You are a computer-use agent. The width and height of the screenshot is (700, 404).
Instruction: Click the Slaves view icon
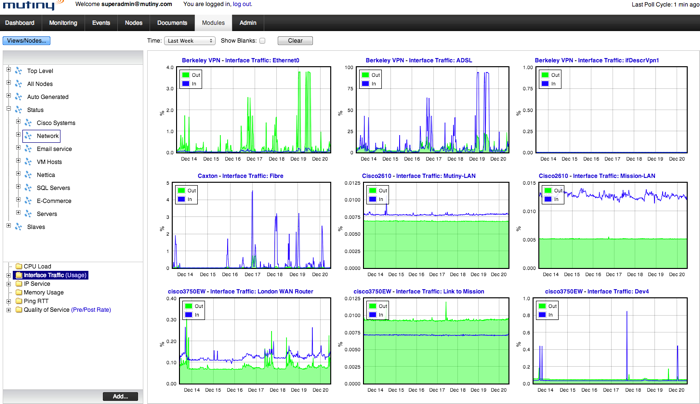tap(18, 226)
